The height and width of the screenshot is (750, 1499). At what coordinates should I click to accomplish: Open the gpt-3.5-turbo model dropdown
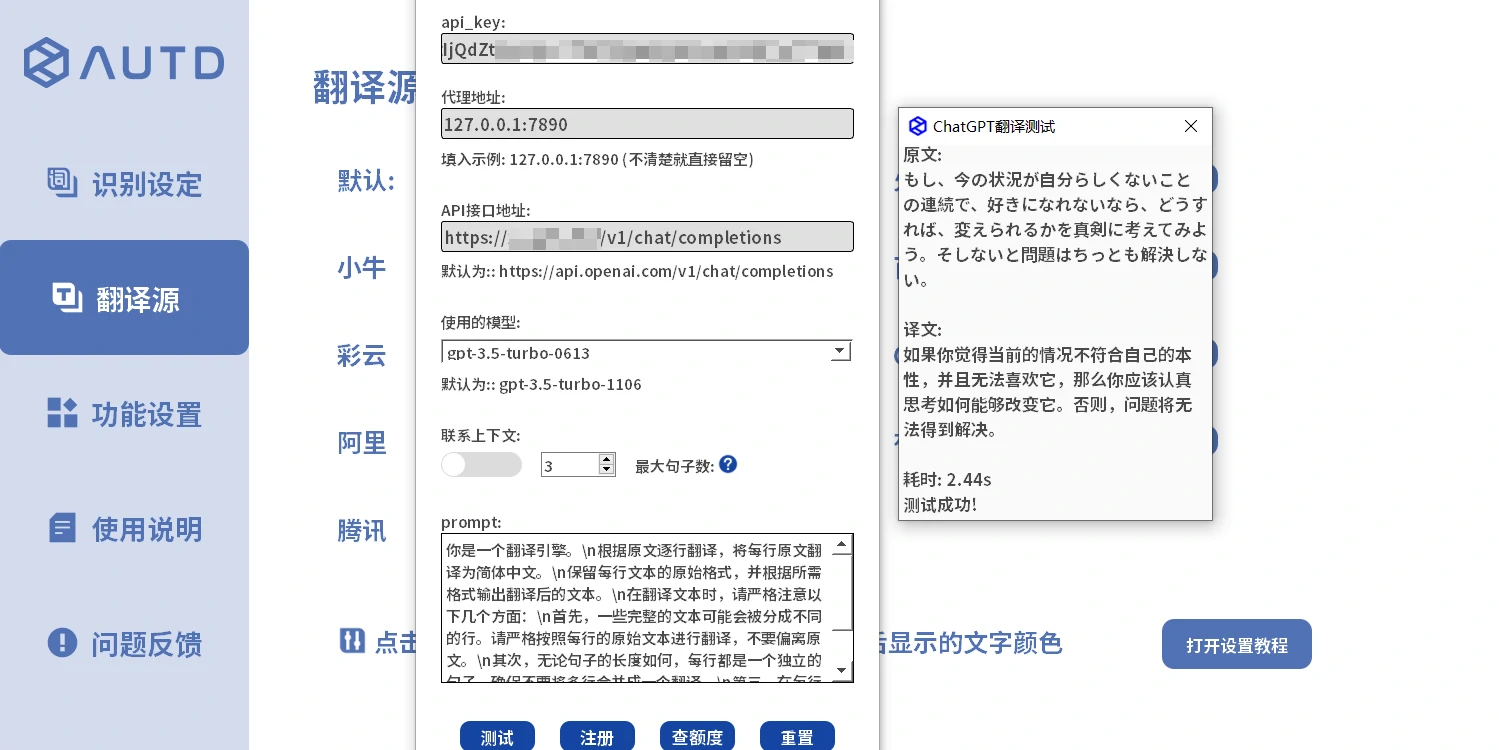(839, 351)
